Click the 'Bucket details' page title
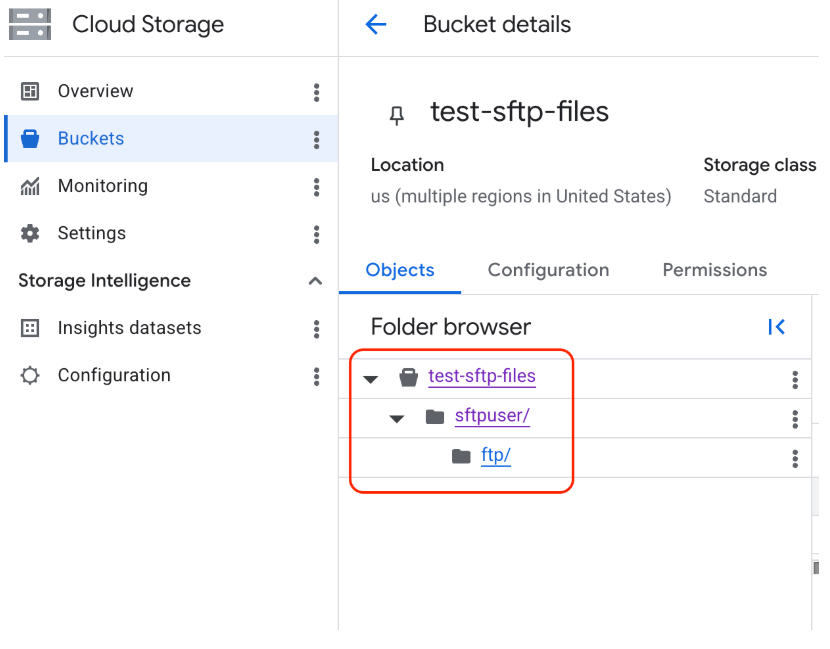 (x=497, y=24)
